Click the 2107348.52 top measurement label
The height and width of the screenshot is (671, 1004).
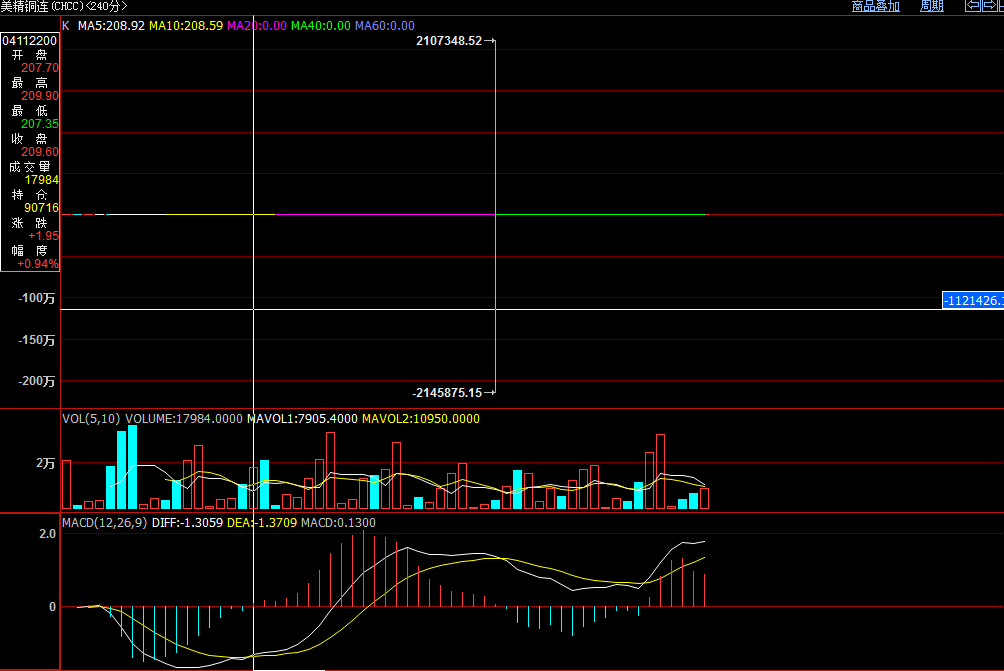[449, 41]
